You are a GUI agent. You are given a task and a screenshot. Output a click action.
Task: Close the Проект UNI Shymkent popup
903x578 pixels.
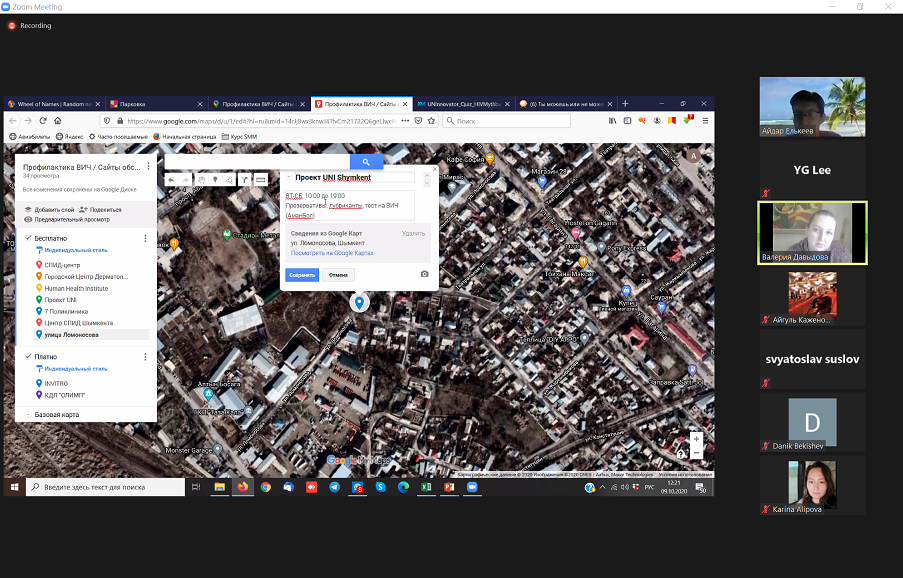click(x=435, y=169)
